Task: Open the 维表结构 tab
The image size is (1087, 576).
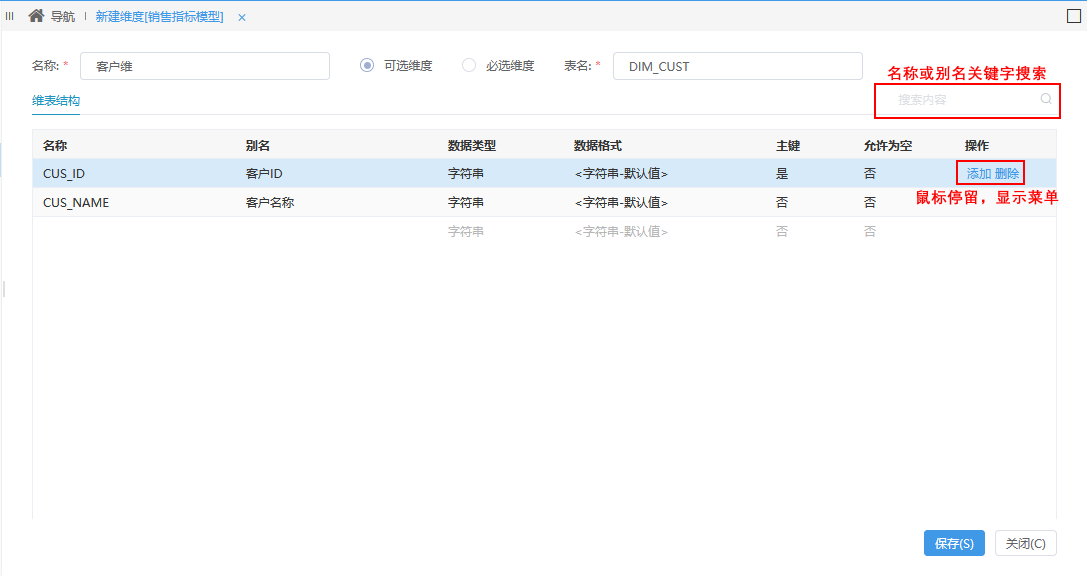Action: [x=56, y=101]
